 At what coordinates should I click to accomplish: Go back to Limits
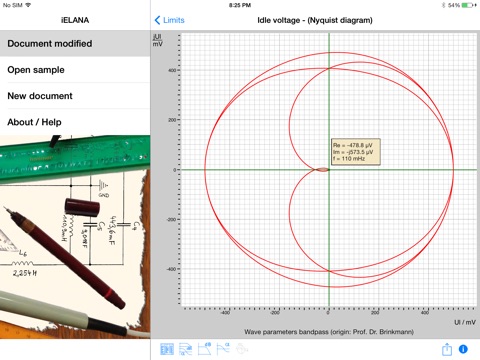click(169, 20)
